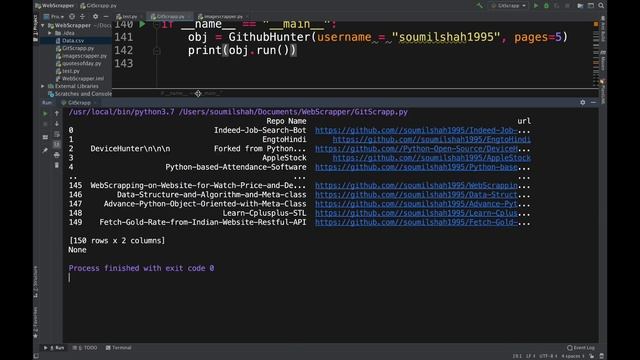640x360 pixels.
Task: Open Project panel settings gear
Action: 96,17
